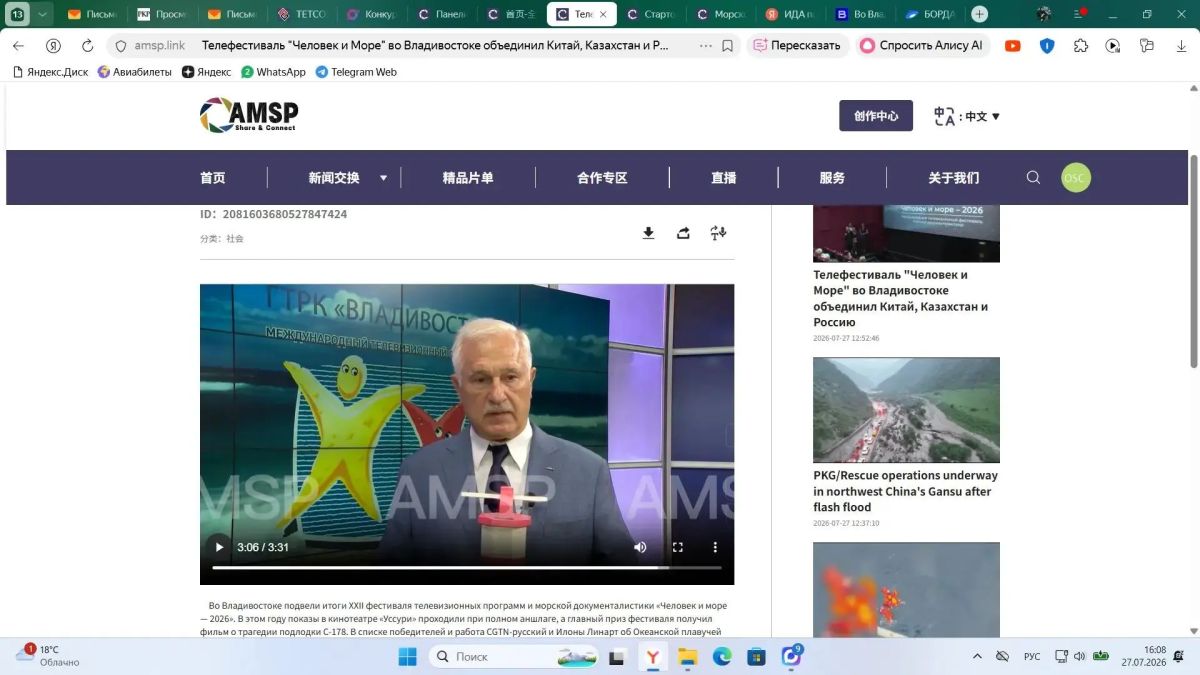Image resolution: width=1200 pixels, height=675 pixels.
Task: Download the video using download icon
Action: pos(648,233)
